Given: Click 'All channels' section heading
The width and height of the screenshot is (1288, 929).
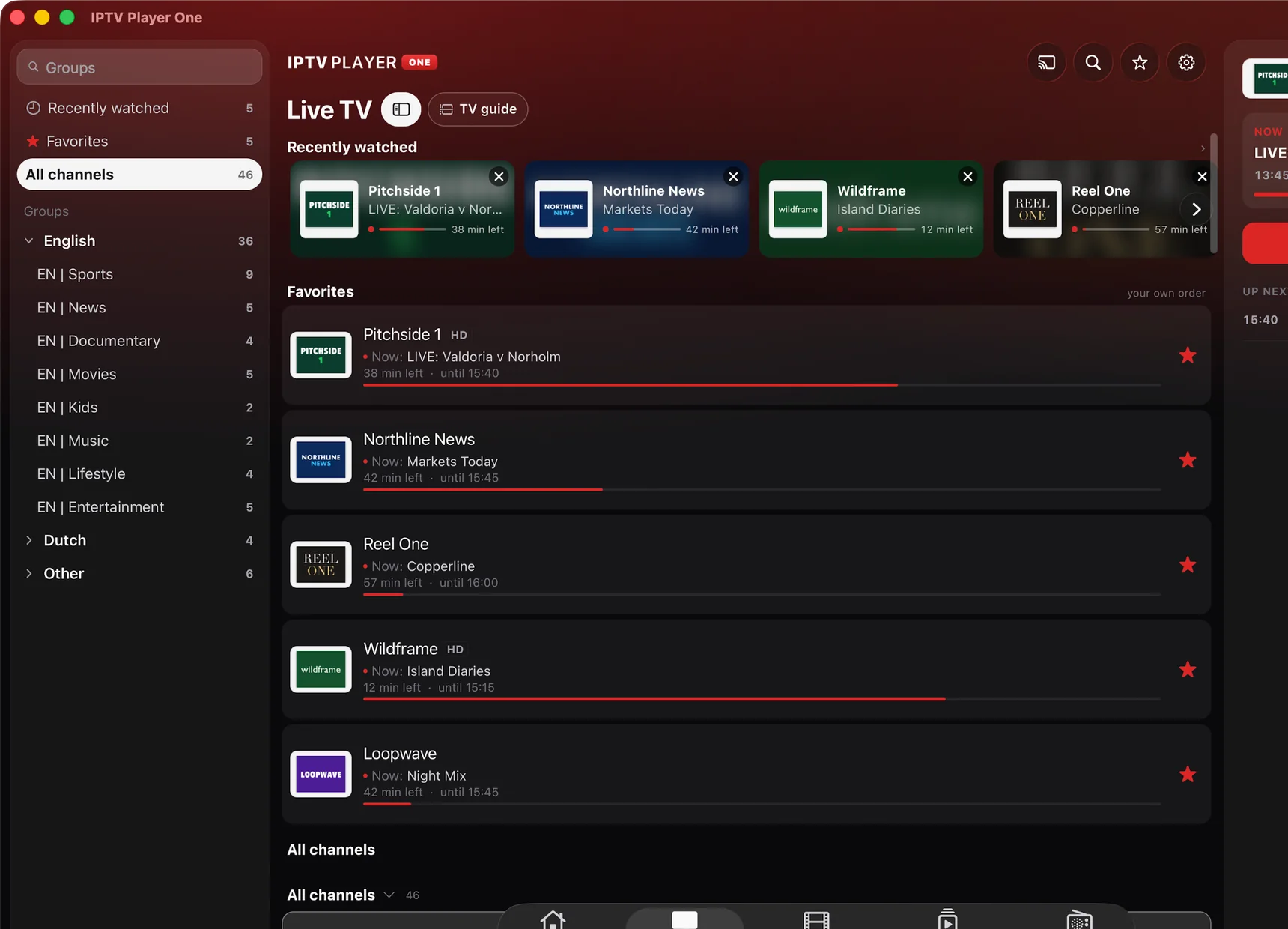Looking at the screenshot, I should [x=331, y=850].
